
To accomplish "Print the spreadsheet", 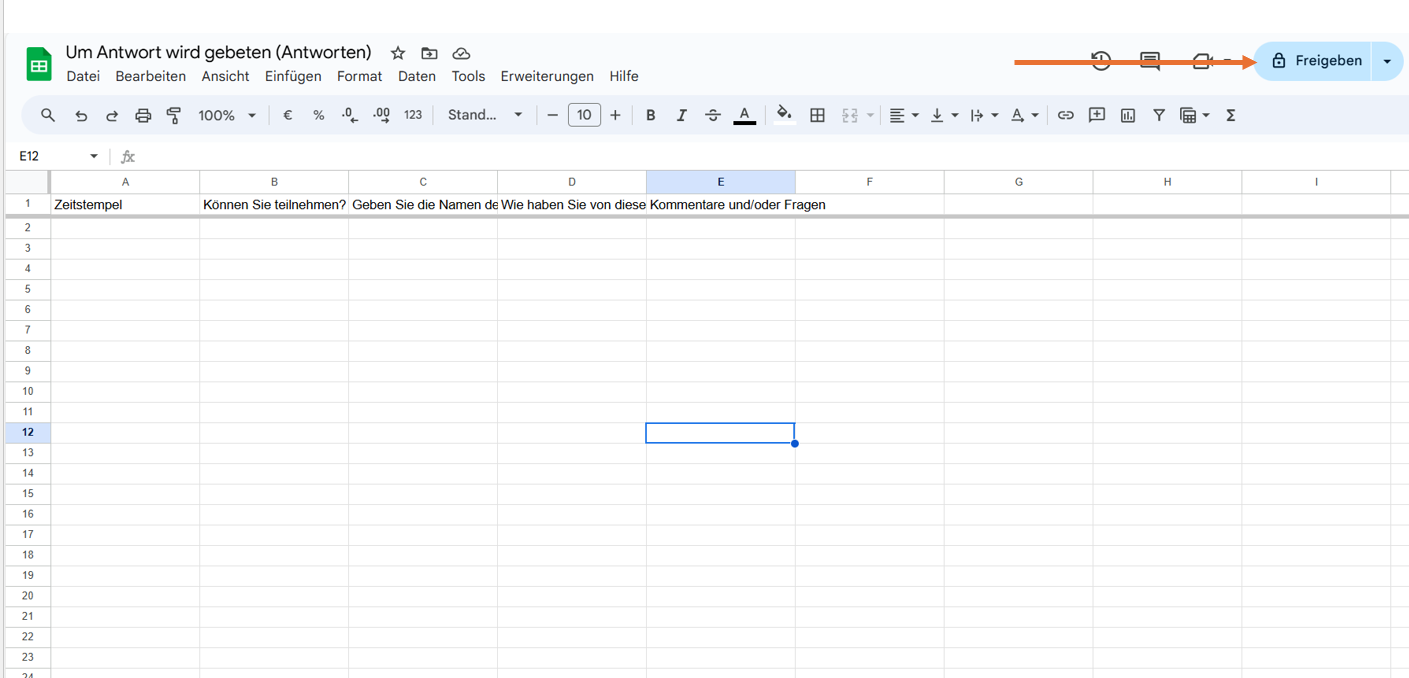I will (x=143, y=115).
